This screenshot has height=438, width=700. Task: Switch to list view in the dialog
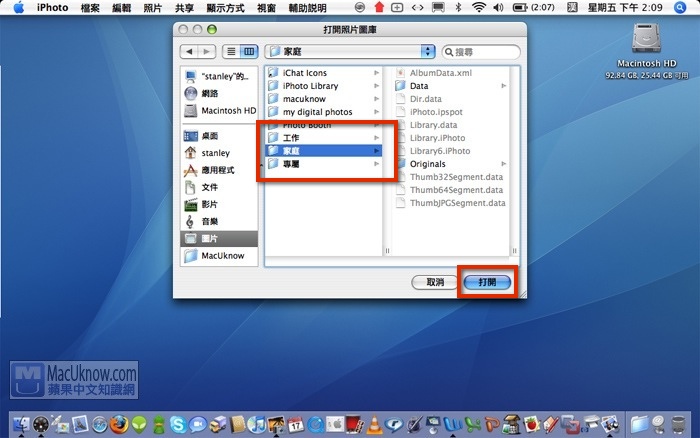click(231, 52)
